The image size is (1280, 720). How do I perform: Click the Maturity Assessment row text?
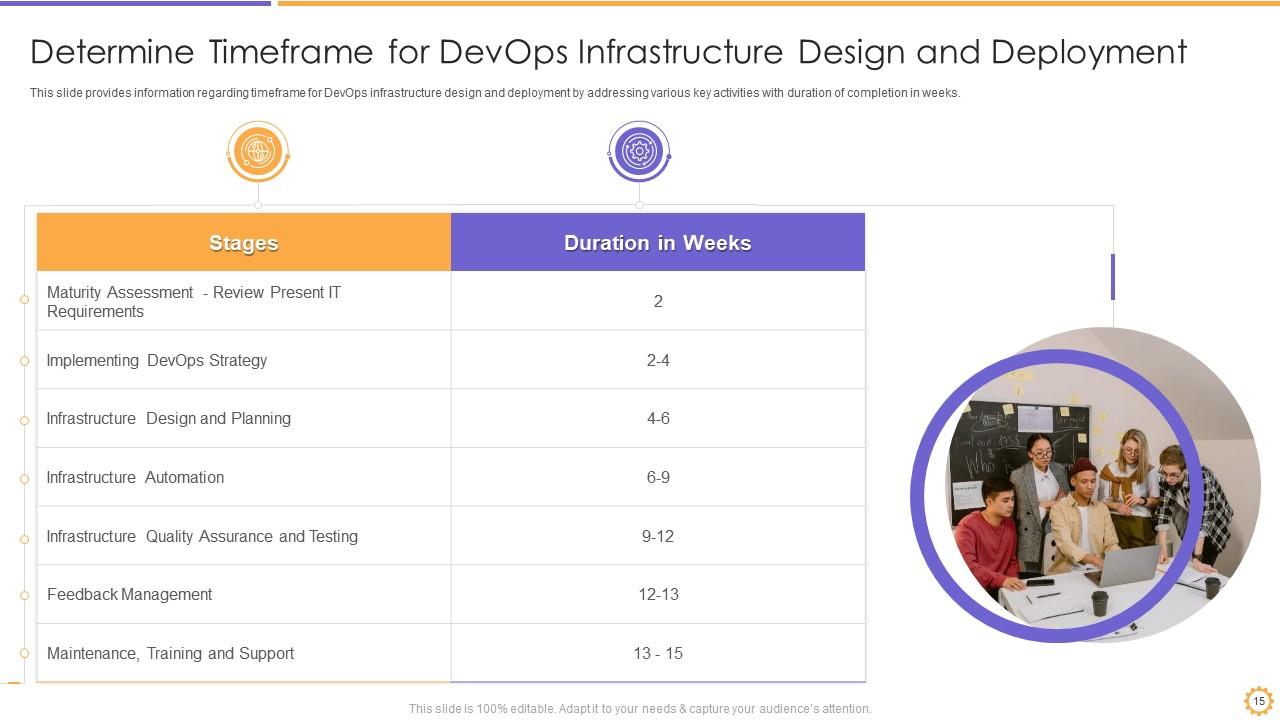pyautogui.click(x=194, y=302)
